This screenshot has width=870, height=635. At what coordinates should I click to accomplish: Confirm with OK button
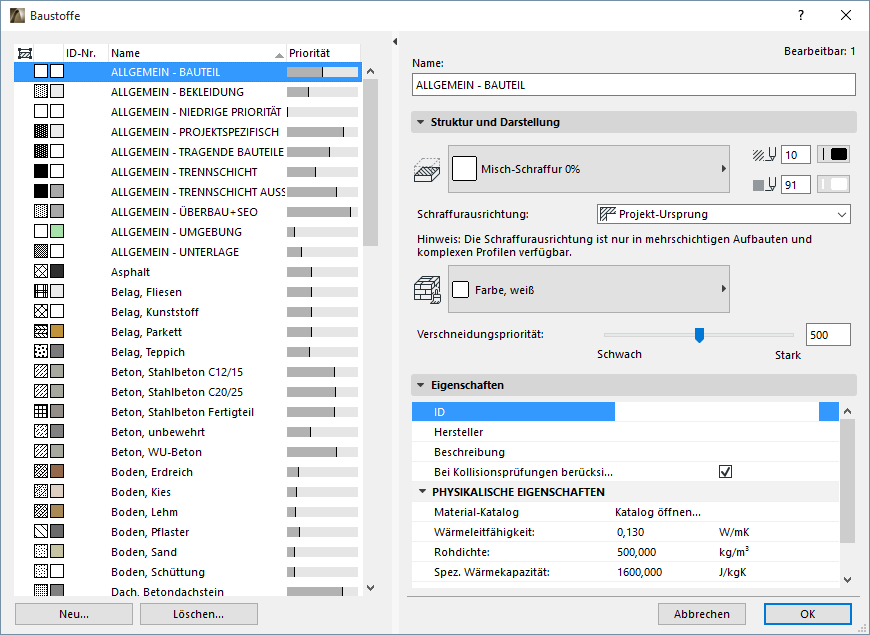[808, 614]
